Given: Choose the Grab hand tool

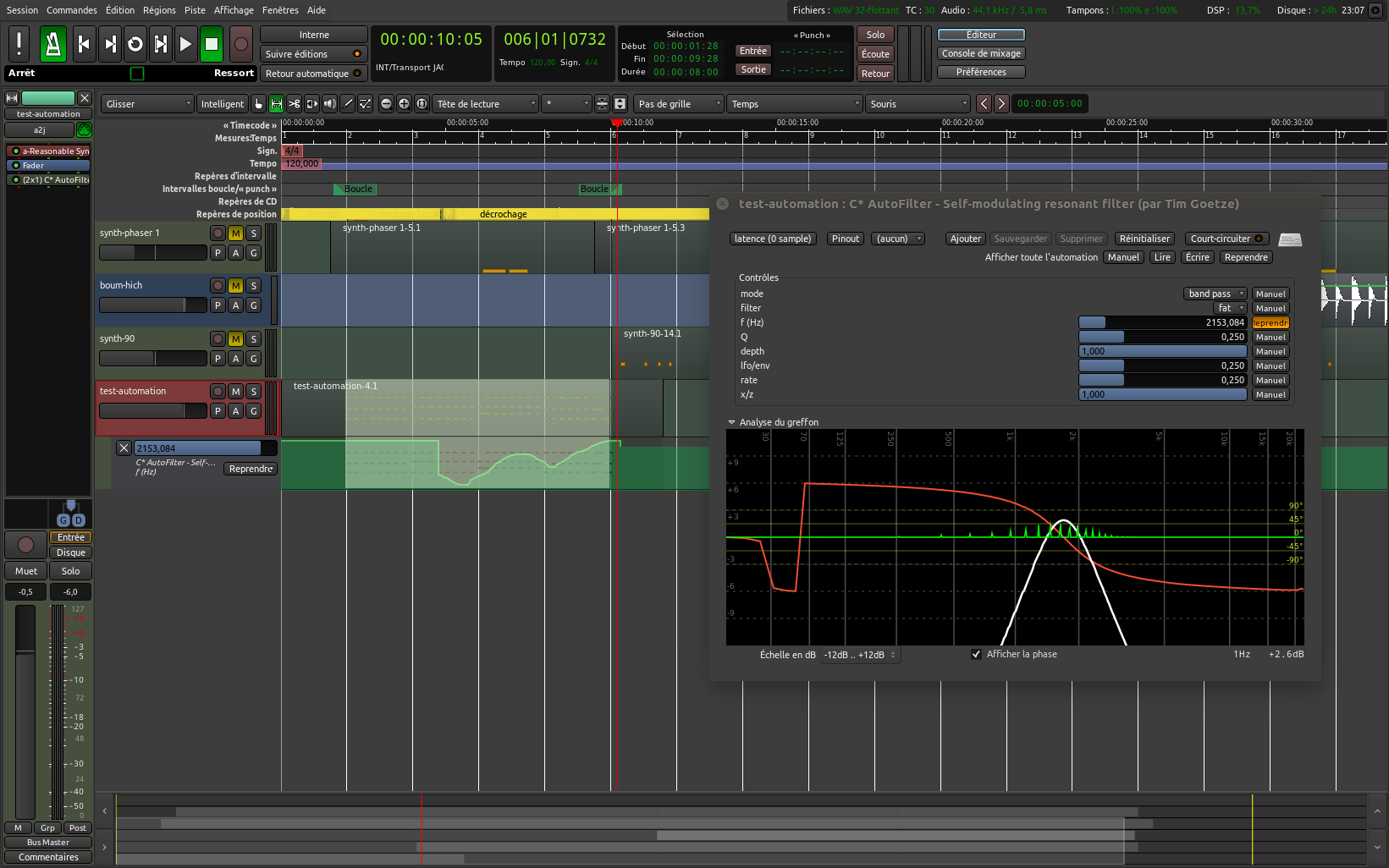Looking at the screenshot, I should coord(258,104).
